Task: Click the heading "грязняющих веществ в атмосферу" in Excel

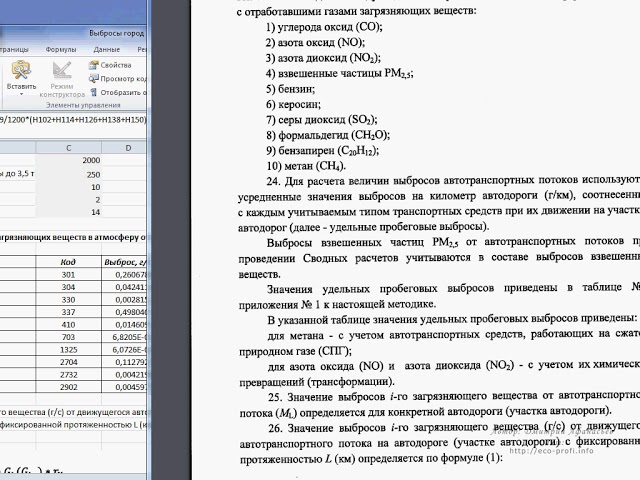Action: point(70,237)
